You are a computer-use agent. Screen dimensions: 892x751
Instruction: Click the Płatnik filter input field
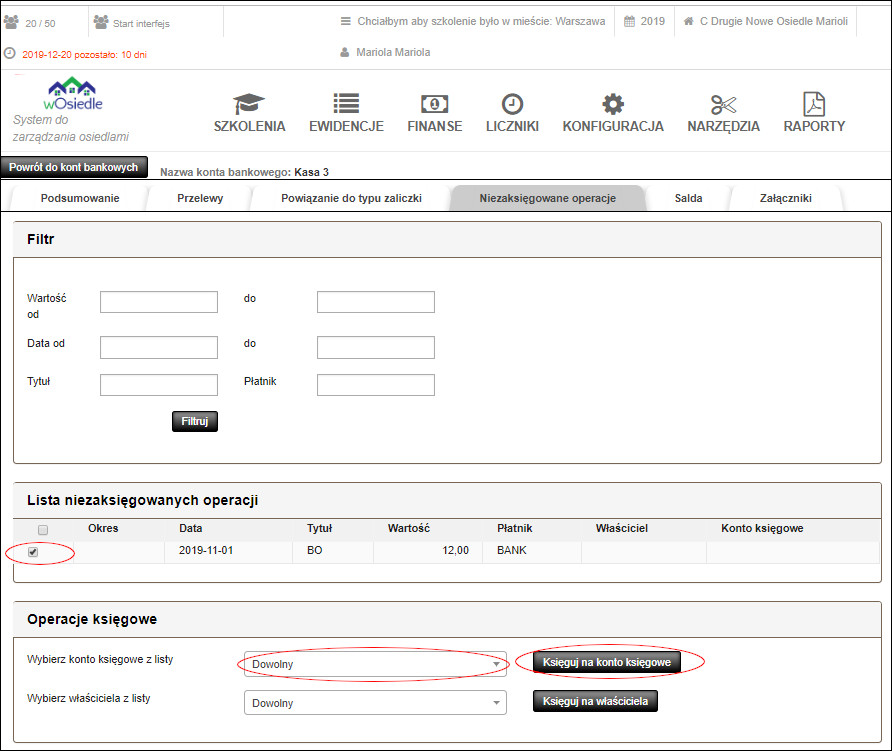pos(375,385)
